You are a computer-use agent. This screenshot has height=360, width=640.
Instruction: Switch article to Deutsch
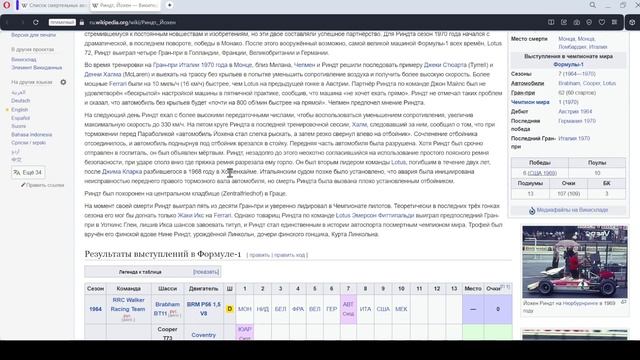coord(20,101)
